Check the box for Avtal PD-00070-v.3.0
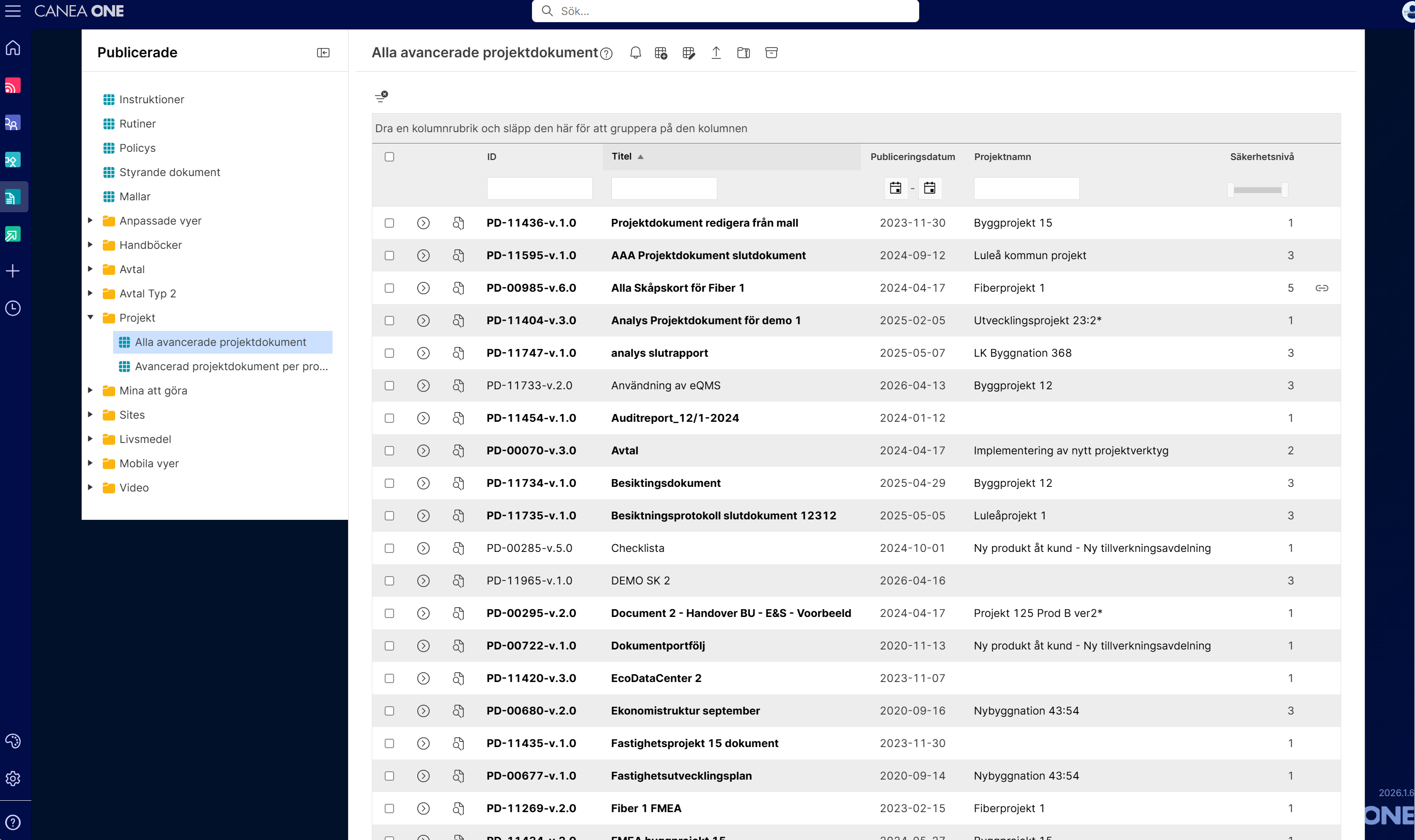The height and width of the screenshot is (840, 1415). [x=389, y=451]
